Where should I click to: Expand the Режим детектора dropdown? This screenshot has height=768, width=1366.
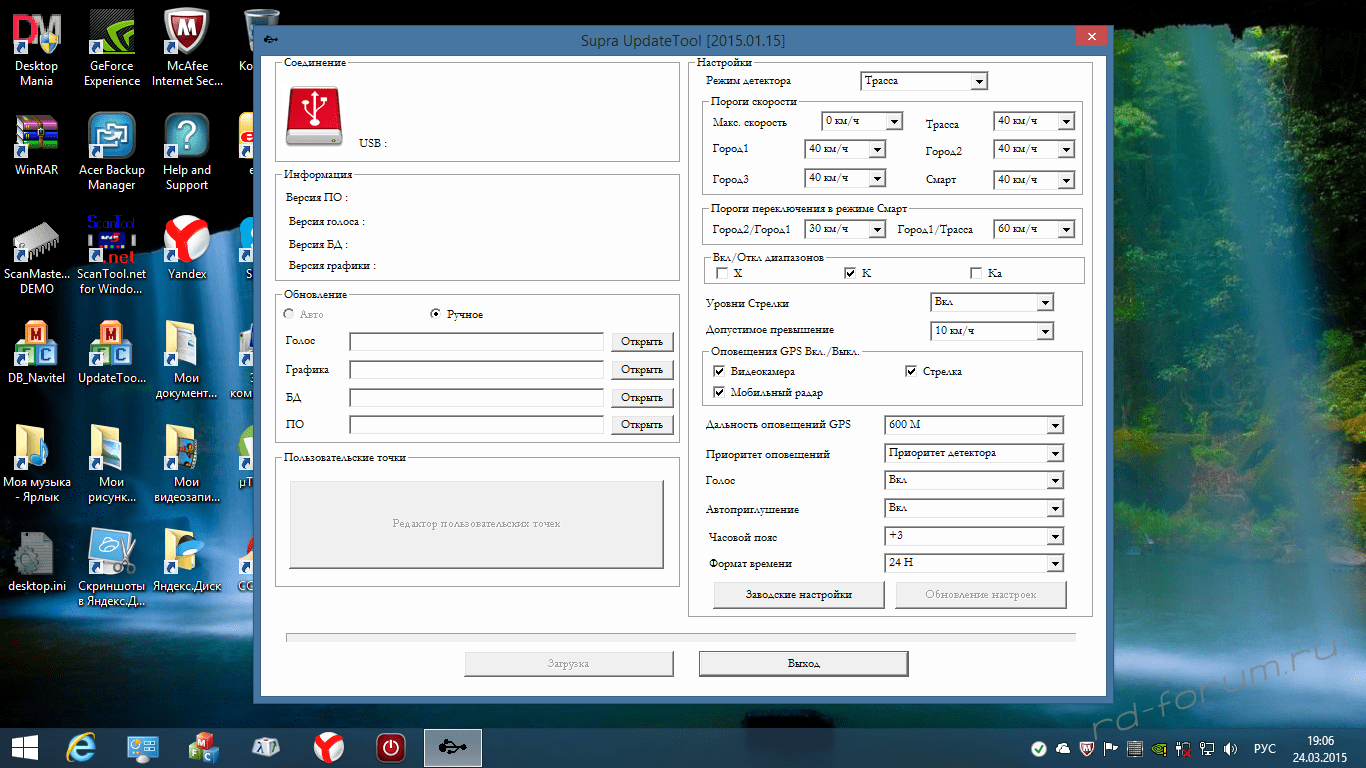click(x=979, y=81)
